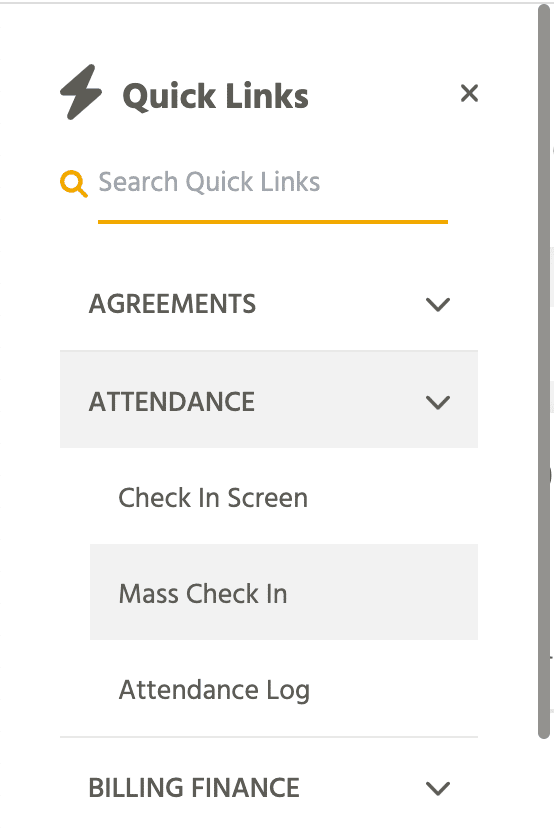The width and height of the screenshot is (554, 834).
Task: Click the orange magnifying glass search icon
Action: 73,184
